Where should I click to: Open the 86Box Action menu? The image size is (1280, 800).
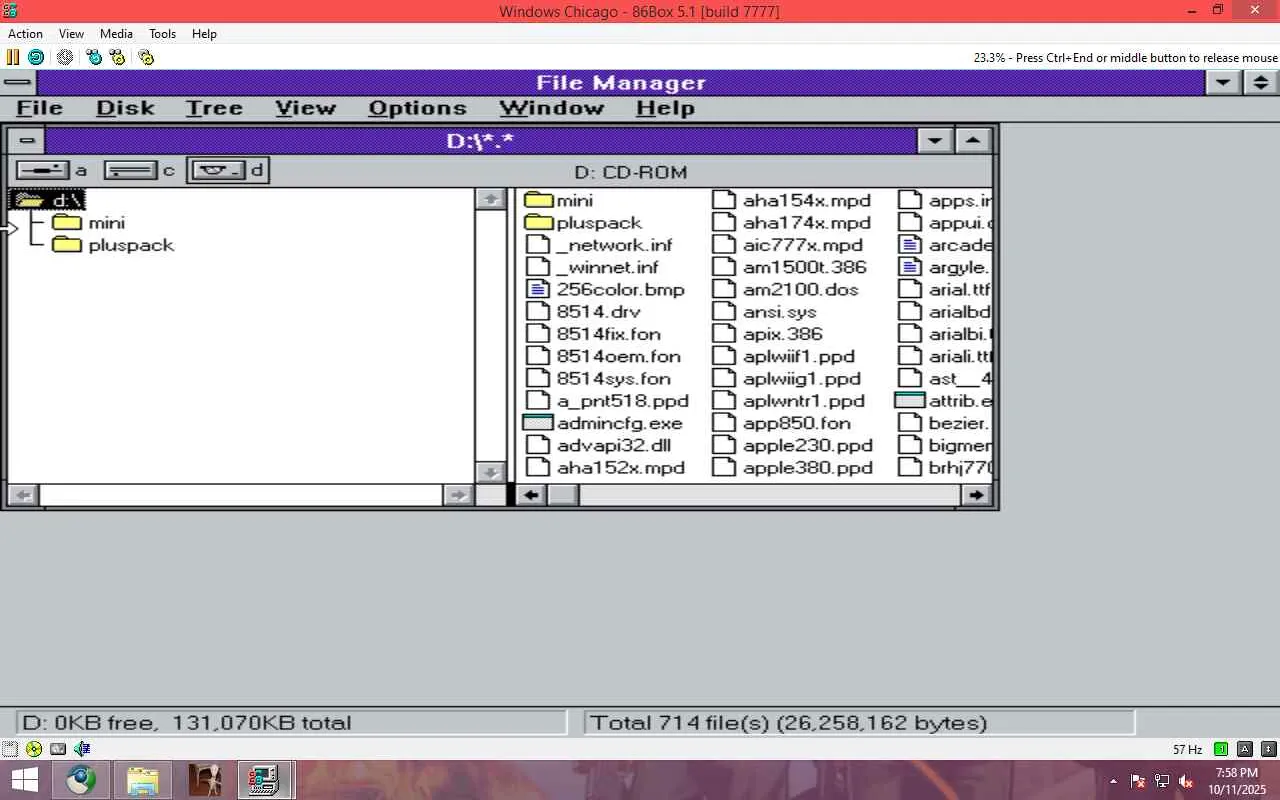[x=25, y=34]
